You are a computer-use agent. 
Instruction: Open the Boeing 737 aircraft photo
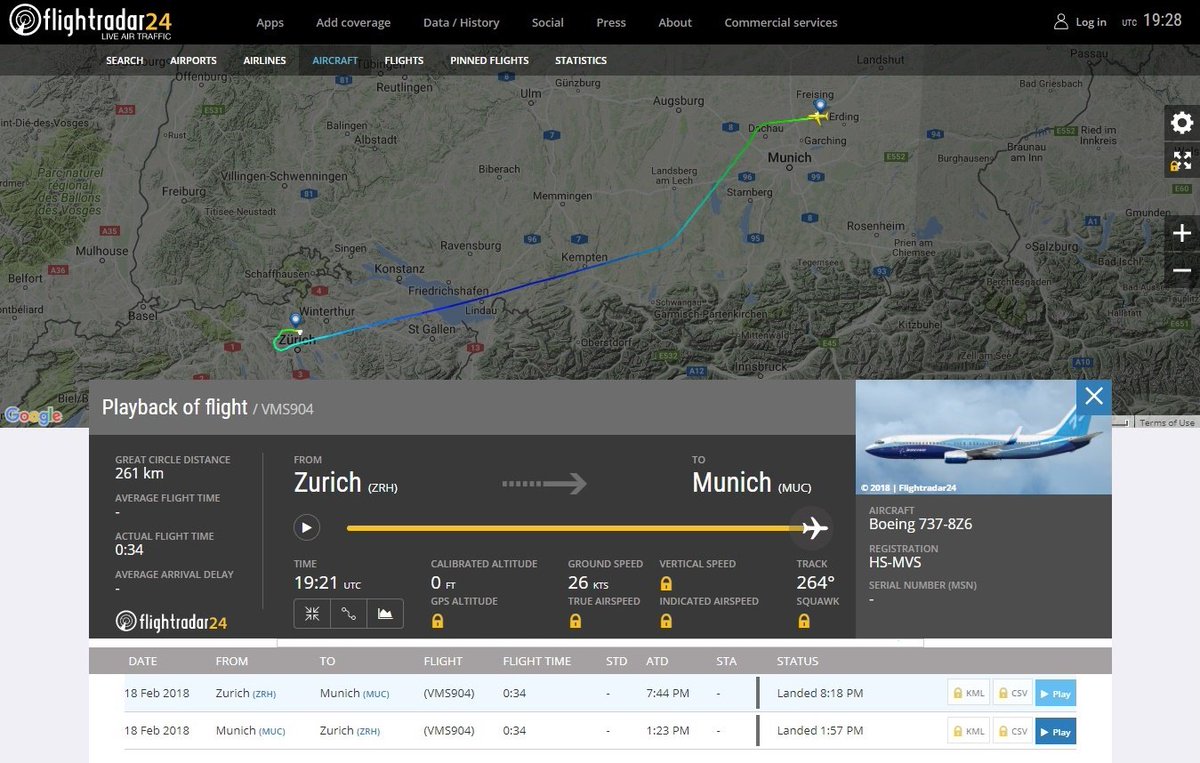(984, 437)
